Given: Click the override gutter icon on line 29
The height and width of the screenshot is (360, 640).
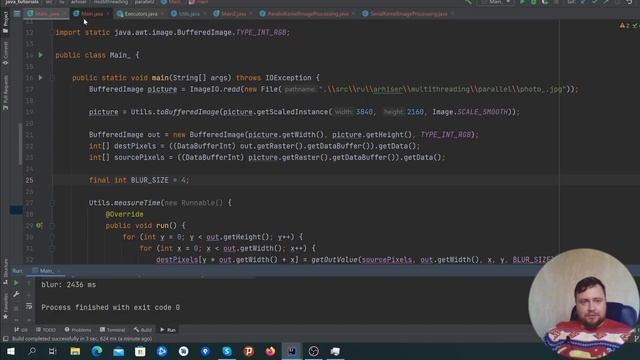Looking at the screenshot, I should pyautogui.click(x=39, y=225).
